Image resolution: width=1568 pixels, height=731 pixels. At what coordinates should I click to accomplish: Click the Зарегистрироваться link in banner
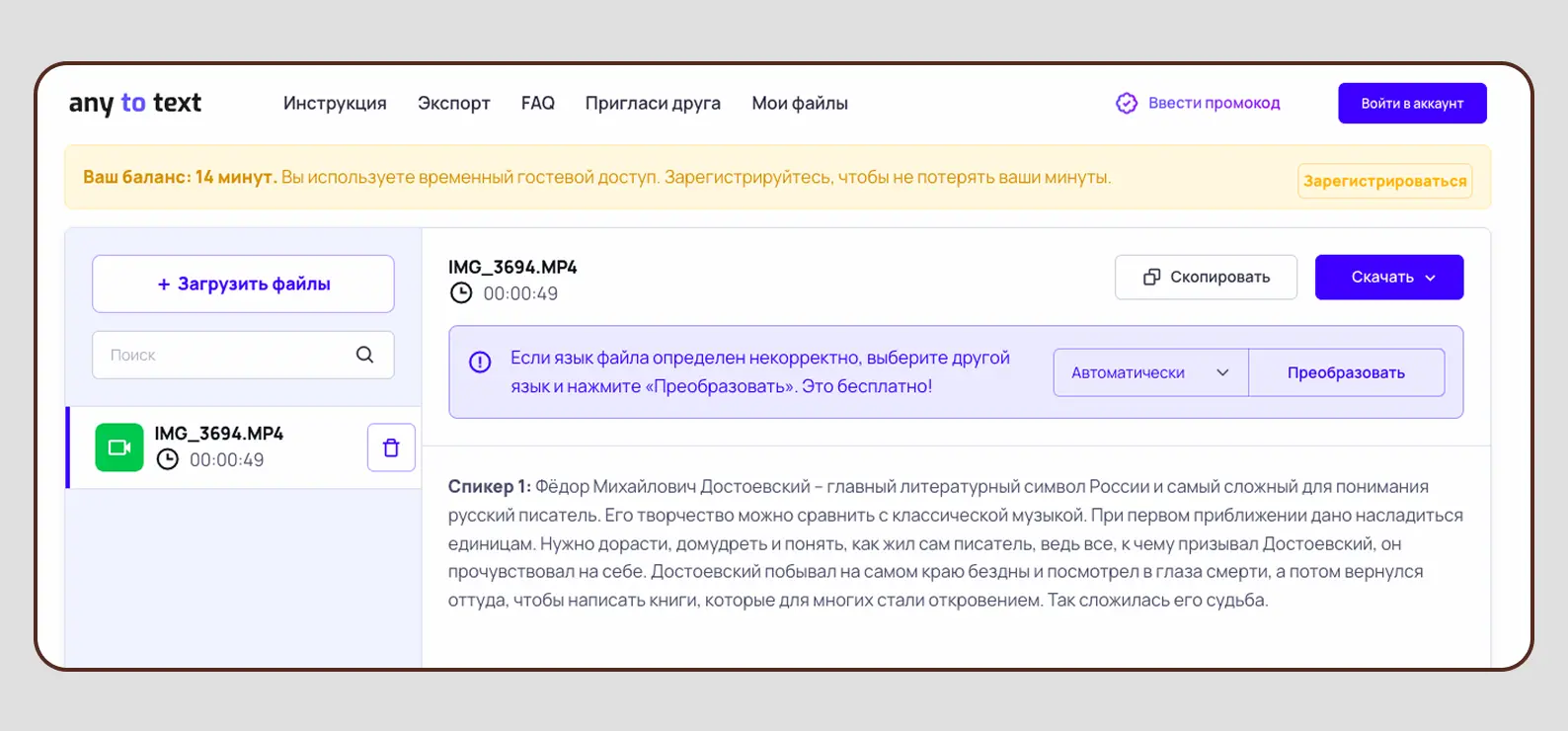click(x=1384, y=181)
